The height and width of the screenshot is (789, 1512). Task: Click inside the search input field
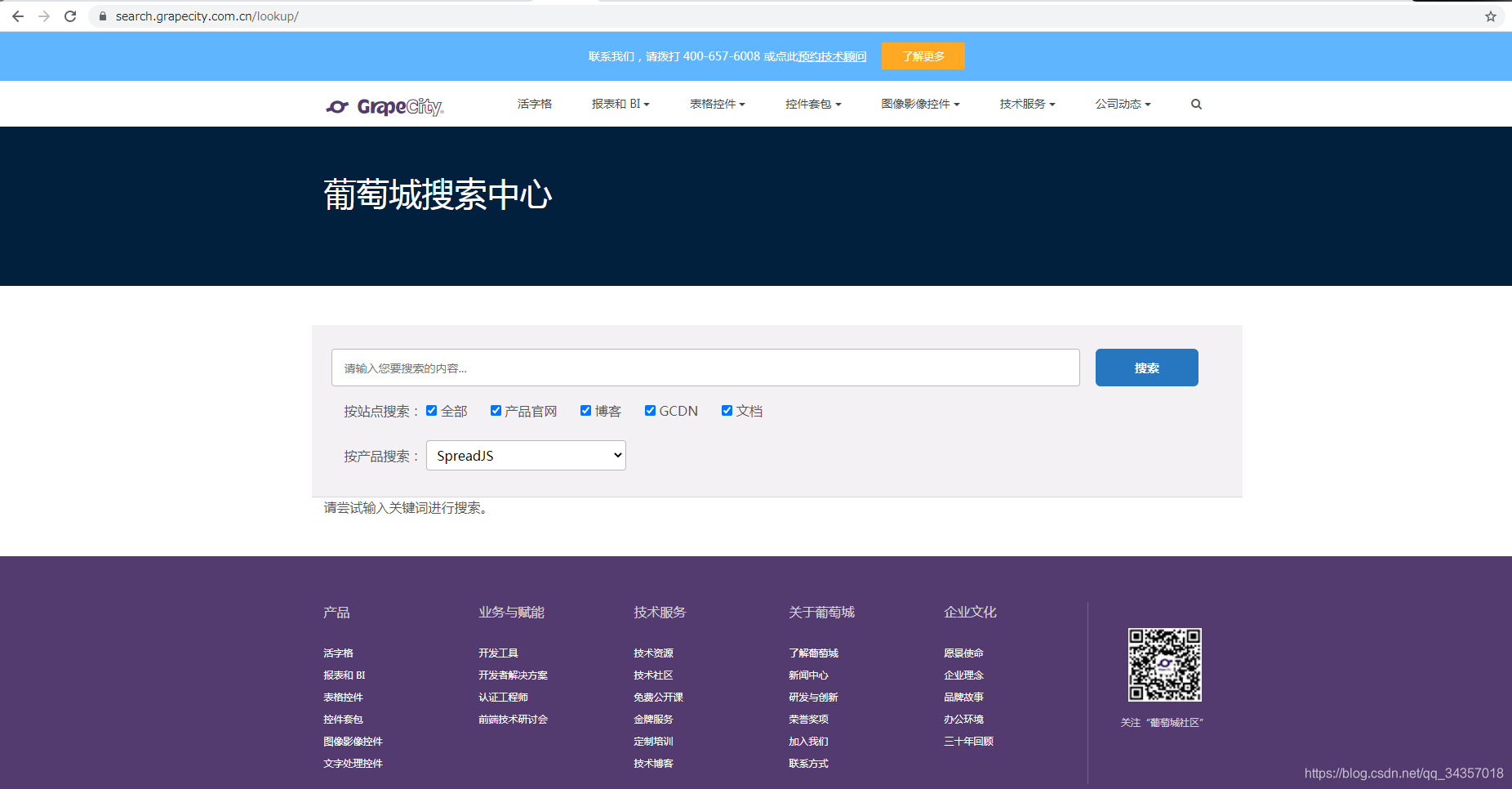click(705, 368)
